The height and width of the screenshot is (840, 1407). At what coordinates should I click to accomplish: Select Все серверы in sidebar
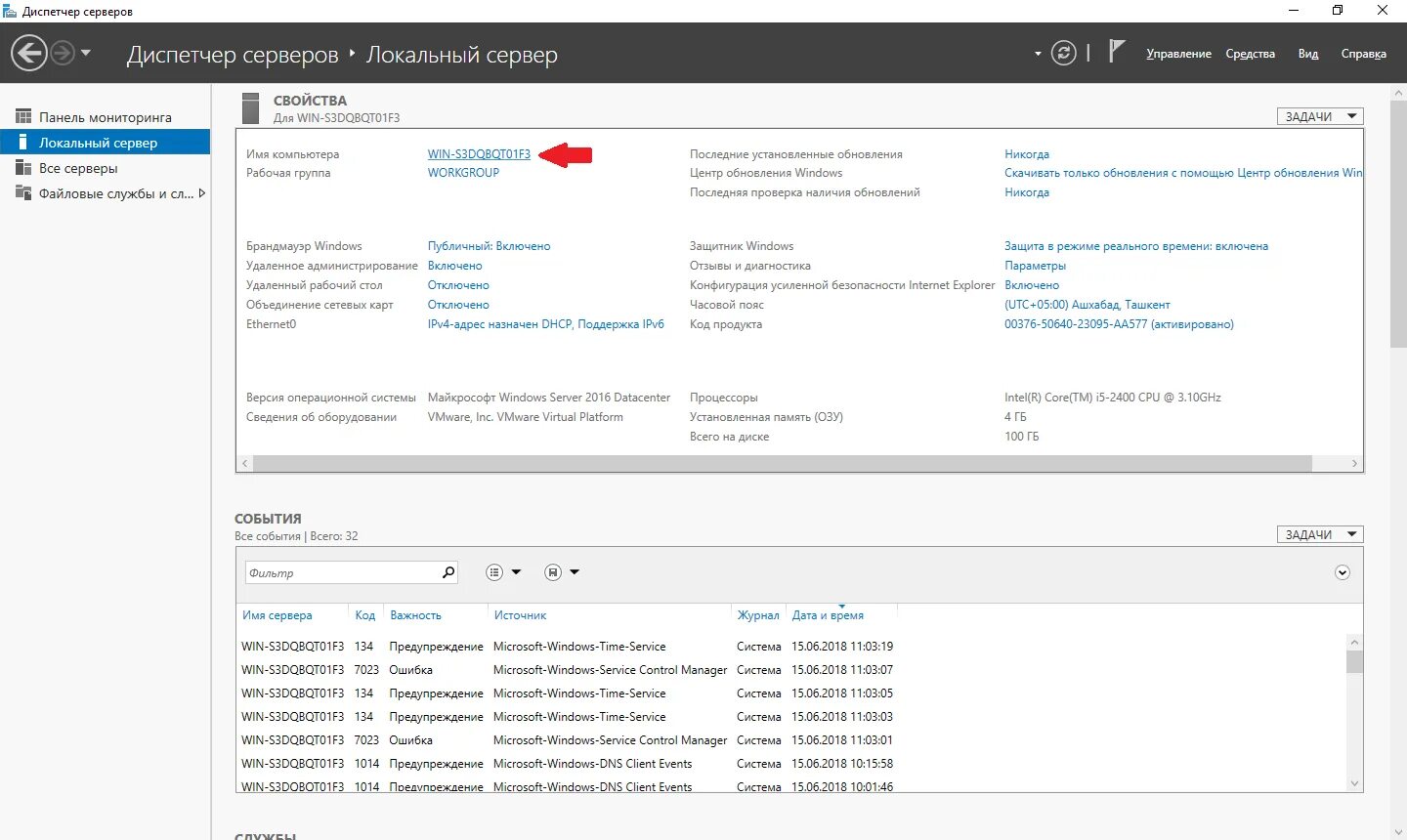point(106,168)
